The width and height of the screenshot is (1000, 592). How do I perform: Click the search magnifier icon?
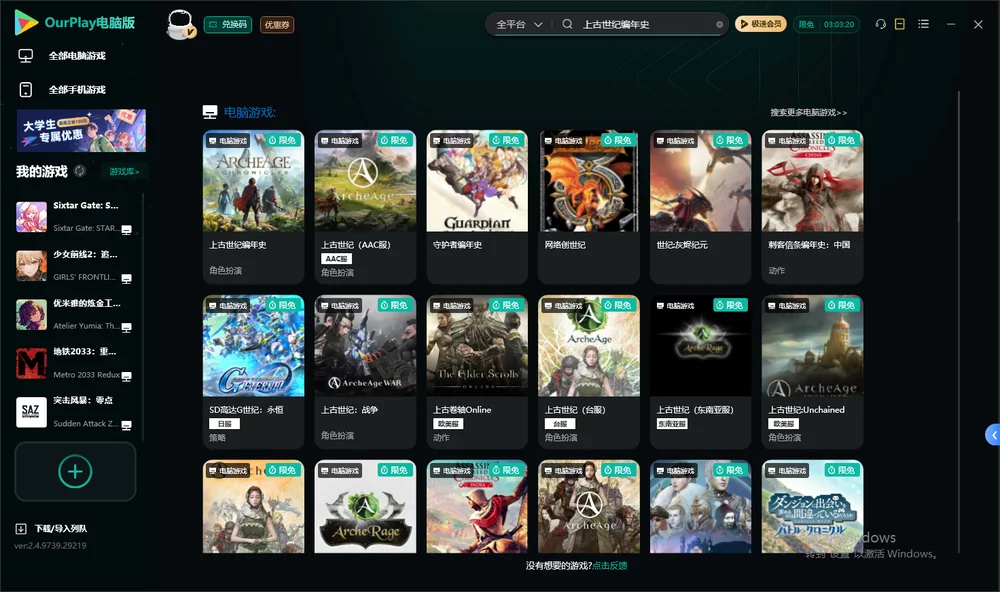click(x=567, y=24)
